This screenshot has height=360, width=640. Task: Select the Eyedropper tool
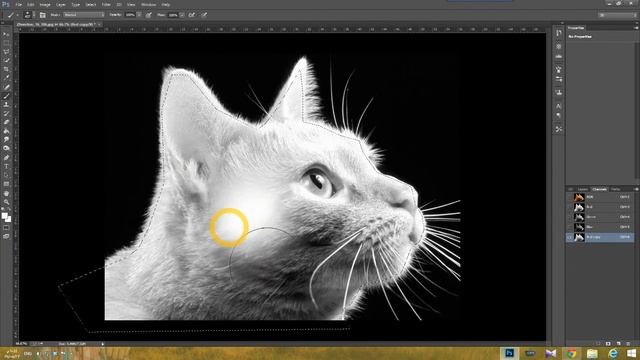pyautogui.click(x=6, y=78)
